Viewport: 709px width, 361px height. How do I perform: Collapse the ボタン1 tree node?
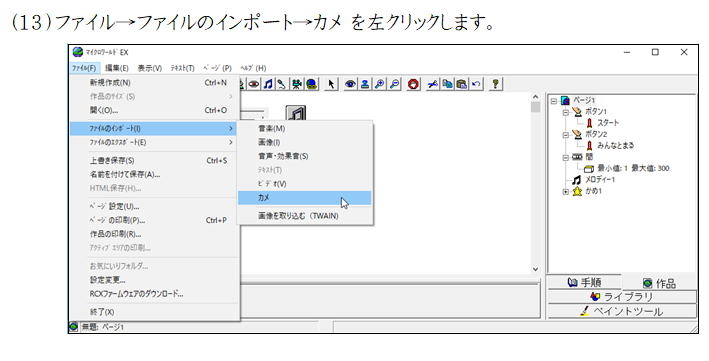(x=566, y=112)
